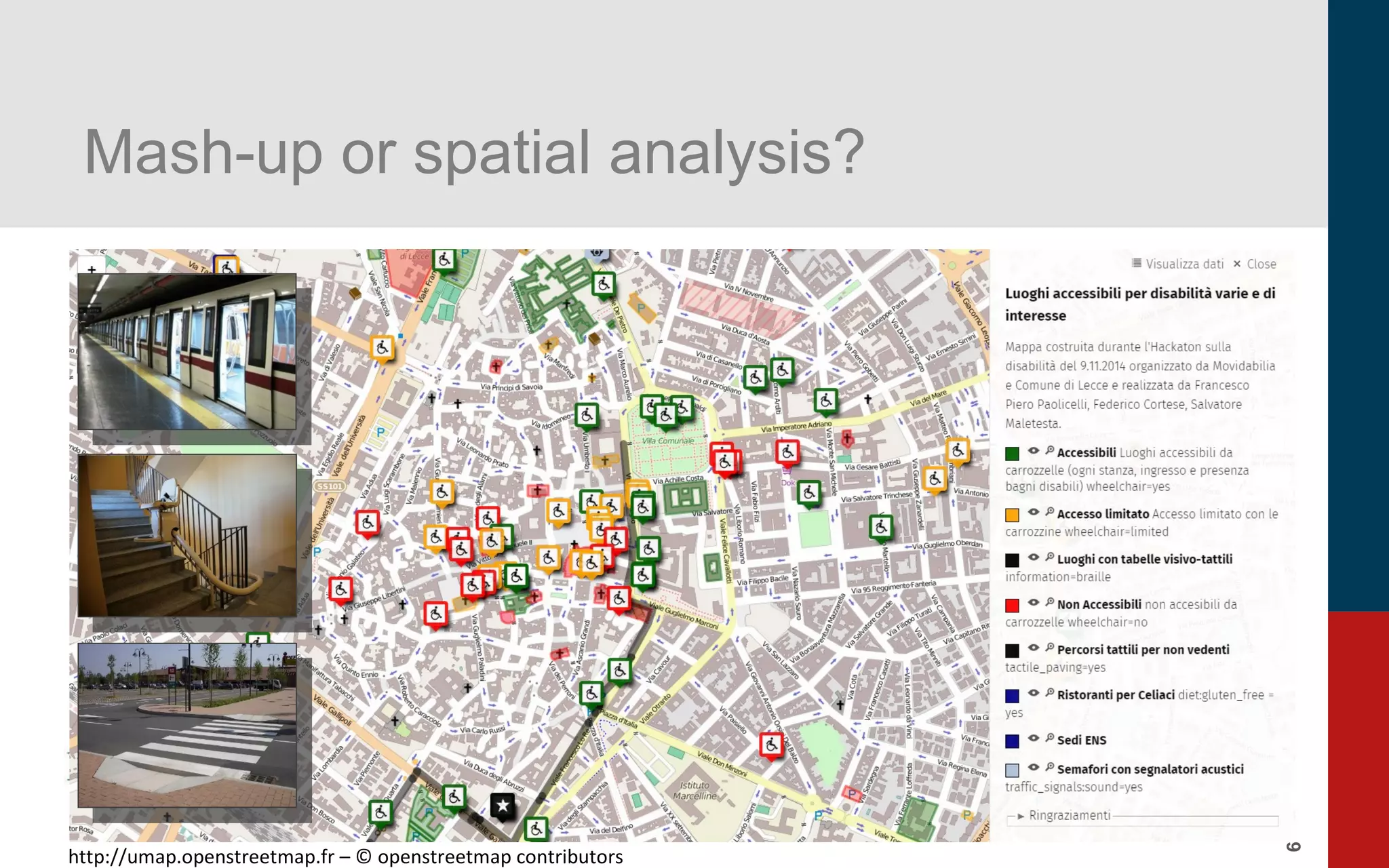Click the orange Accesso limitato color swatch

(1012, 515)
